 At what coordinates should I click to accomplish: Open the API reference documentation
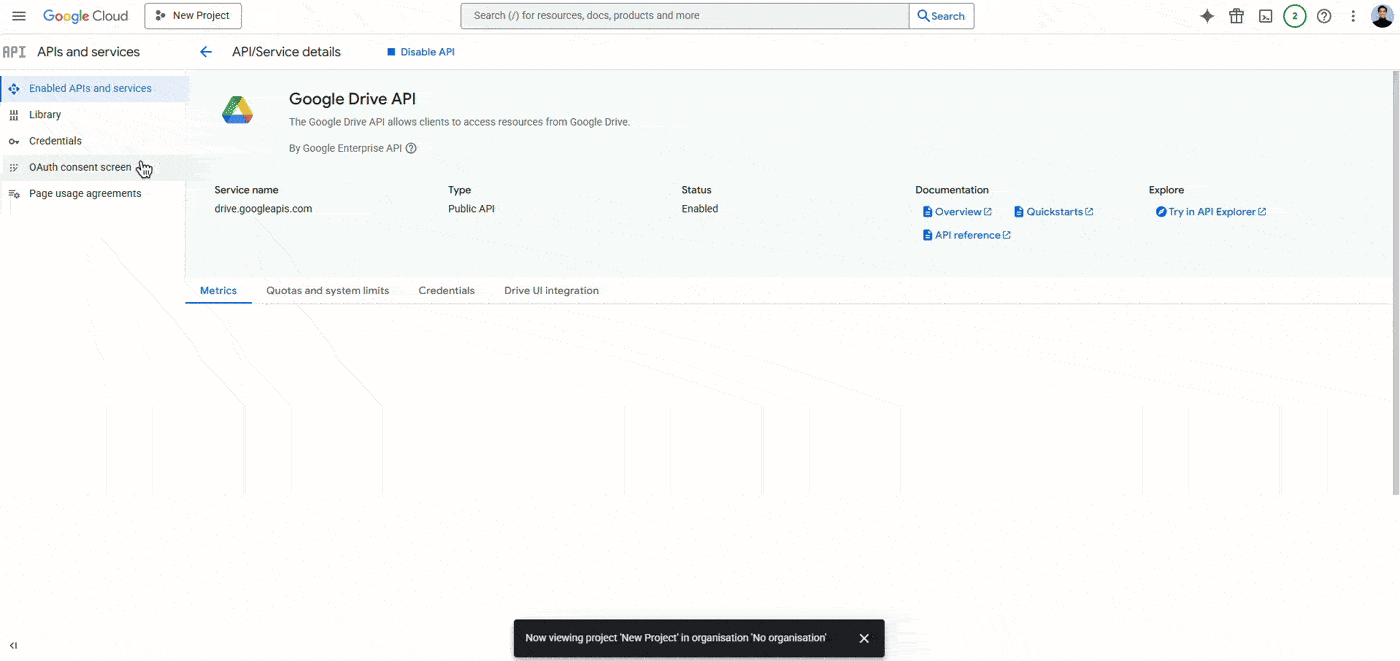pyautogui.click(x=966, y=234)
